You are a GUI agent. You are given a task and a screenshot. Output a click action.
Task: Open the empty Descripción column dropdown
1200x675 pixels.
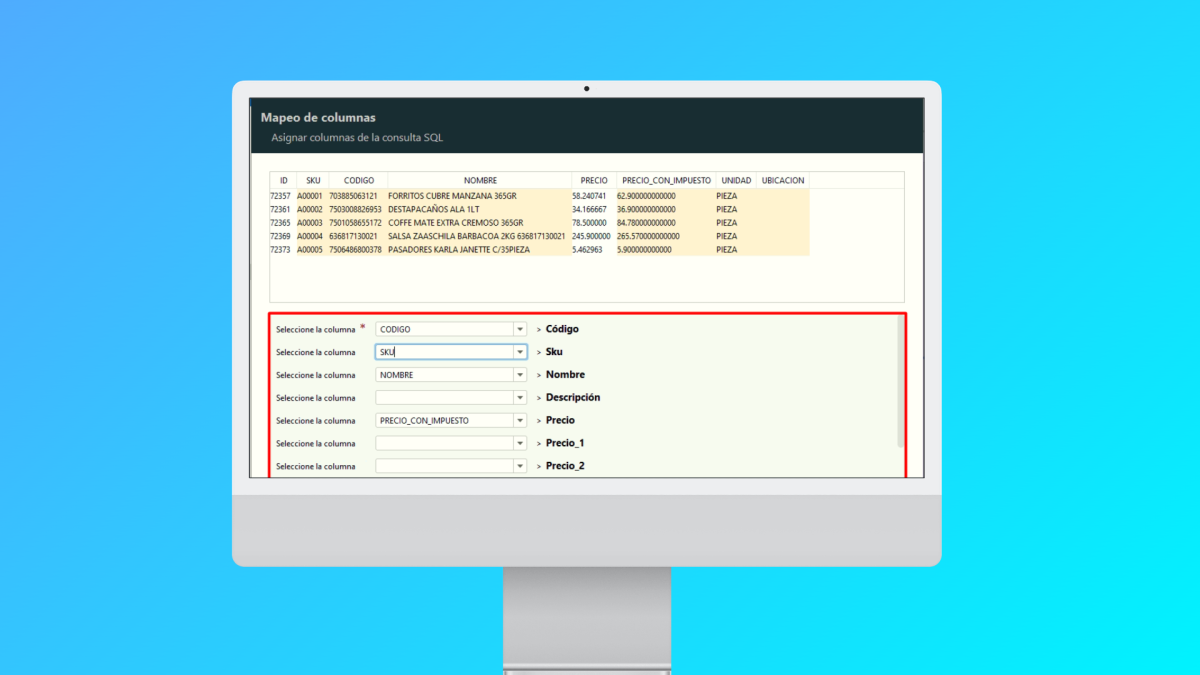(519, 398)
